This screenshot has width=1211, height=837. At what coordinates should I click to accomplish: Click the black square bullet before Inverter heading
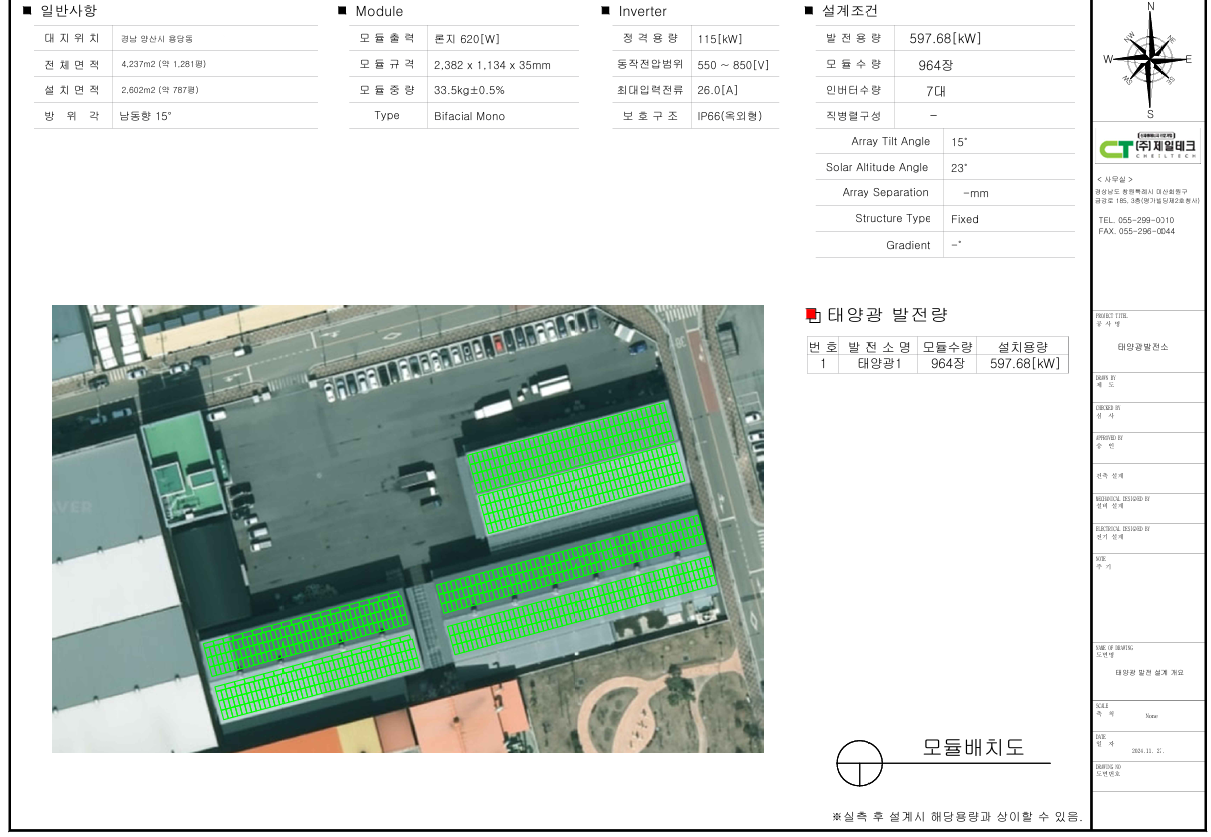(x=606, y=11)
